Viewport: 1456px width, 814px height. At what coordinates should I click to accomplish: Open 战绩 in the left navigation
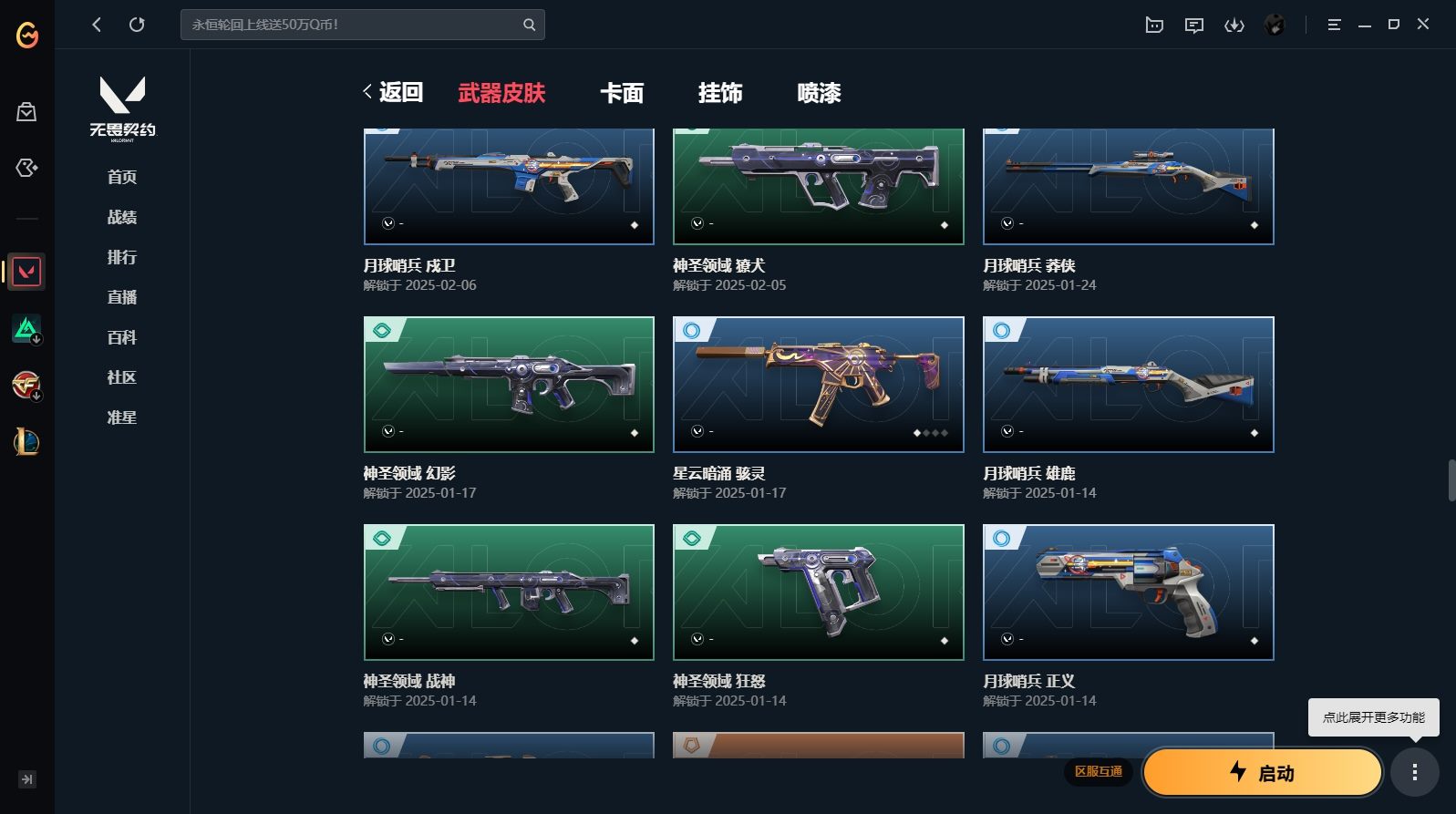pos(122,217)
